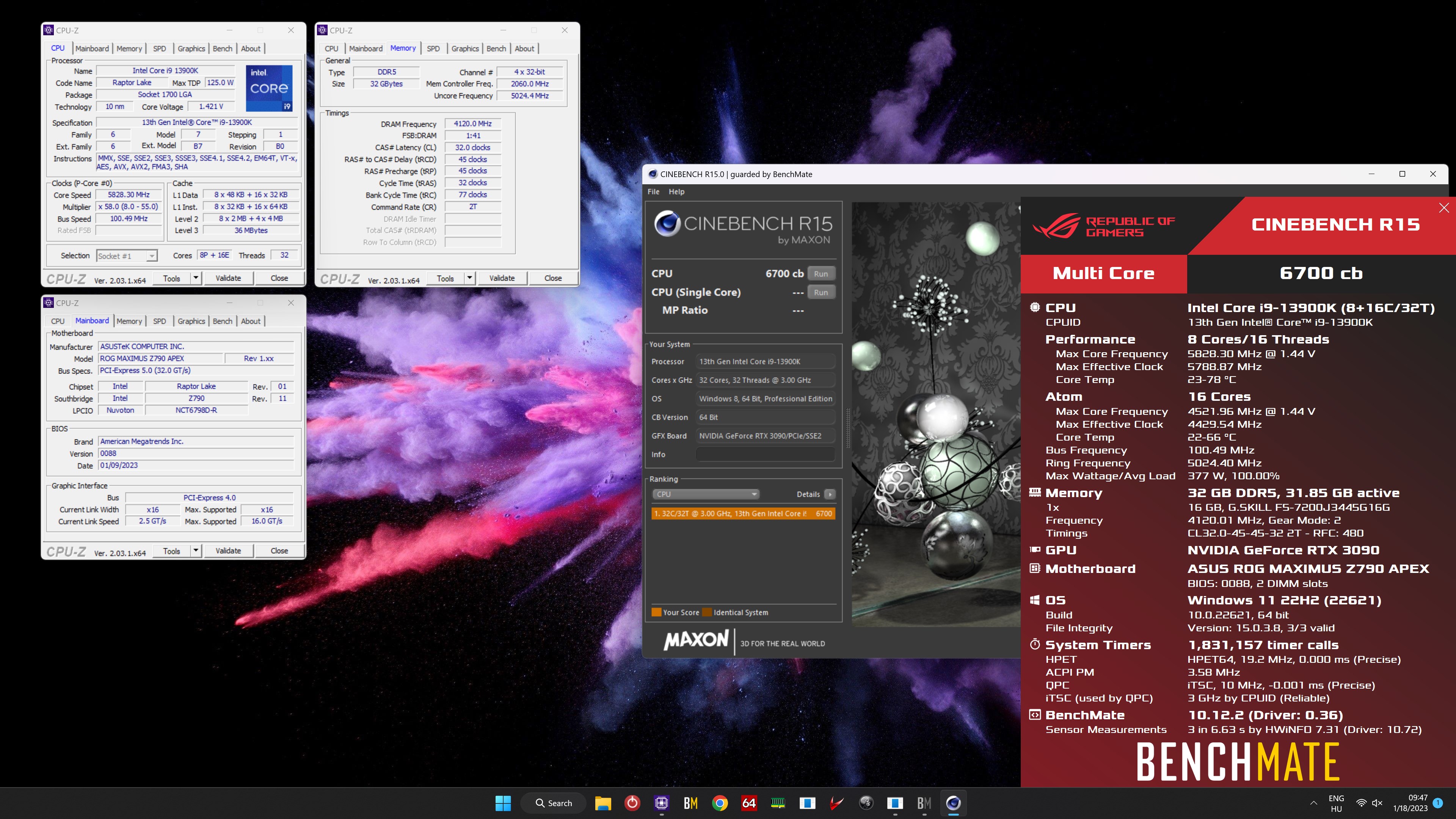Open taskbar Search box
The width and height of the screenshot is (1456, 819).
click(x=553, y=803)
